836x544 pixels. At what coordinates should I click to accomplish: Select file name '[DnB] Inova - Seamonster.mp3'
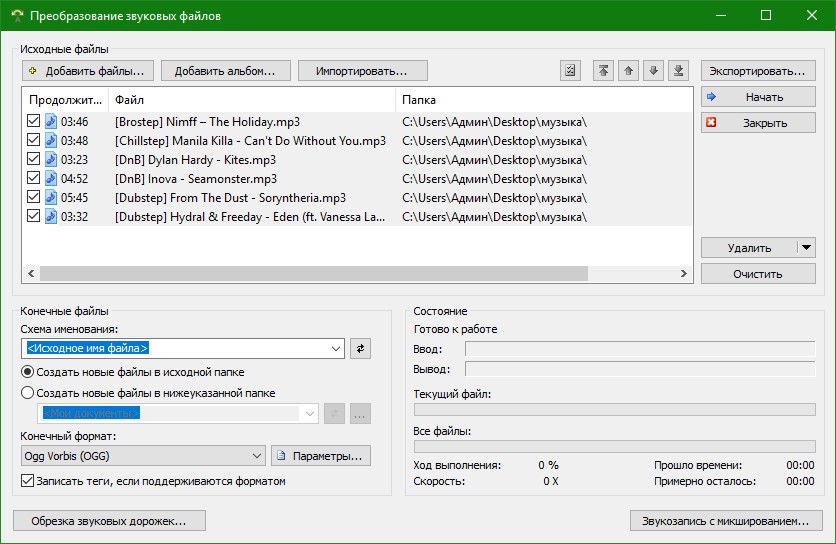196,179
